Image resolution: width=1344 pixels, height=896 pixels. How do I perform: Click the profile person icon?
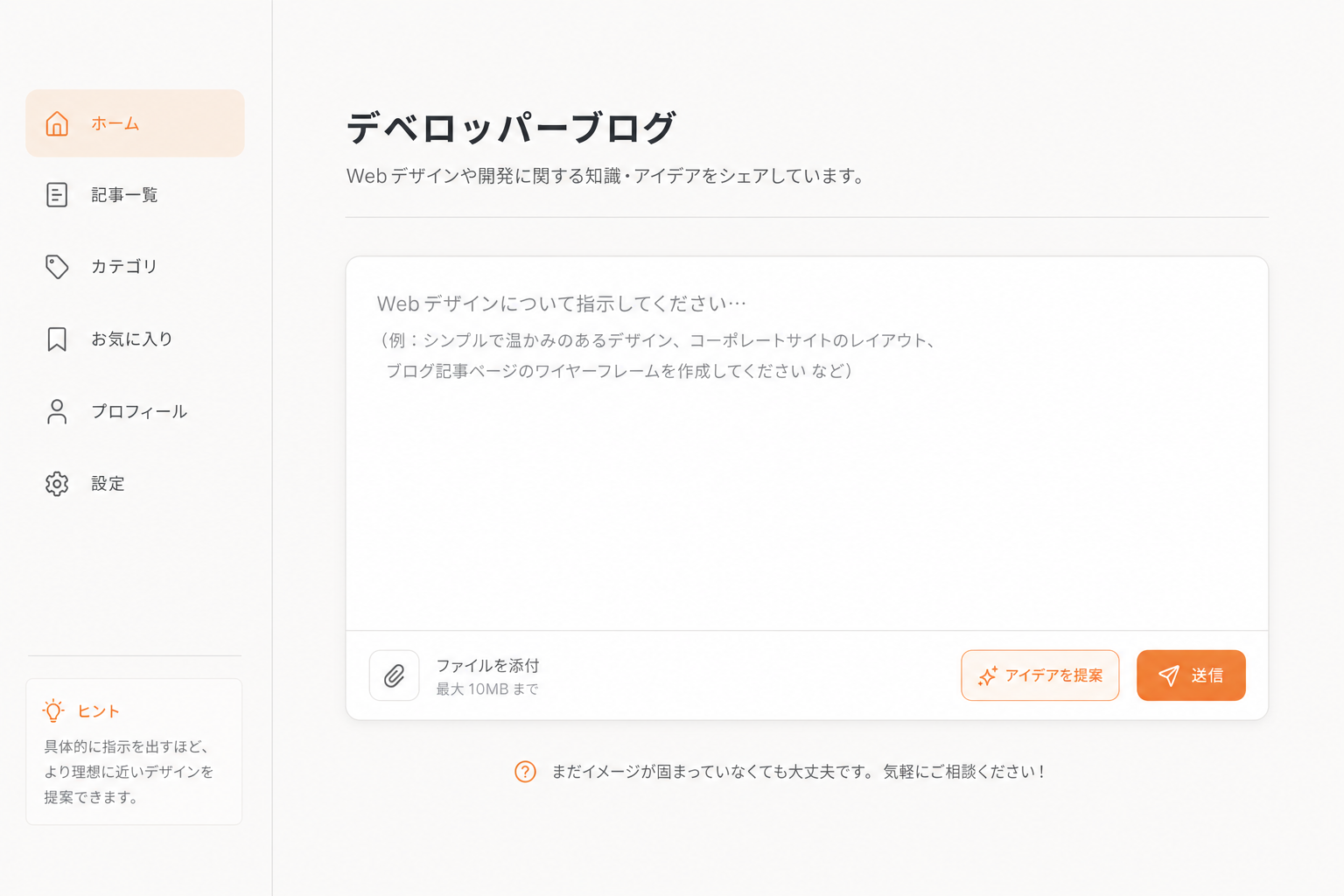(x=57, y=411)
